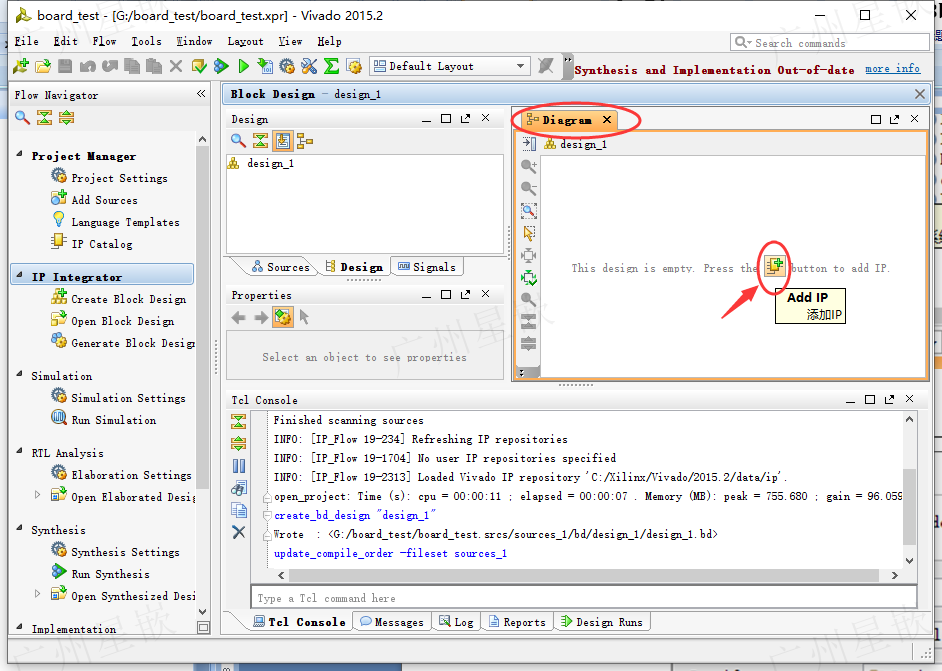Switch to the Messages tab
942x671 pixels.
coord(392,622)
